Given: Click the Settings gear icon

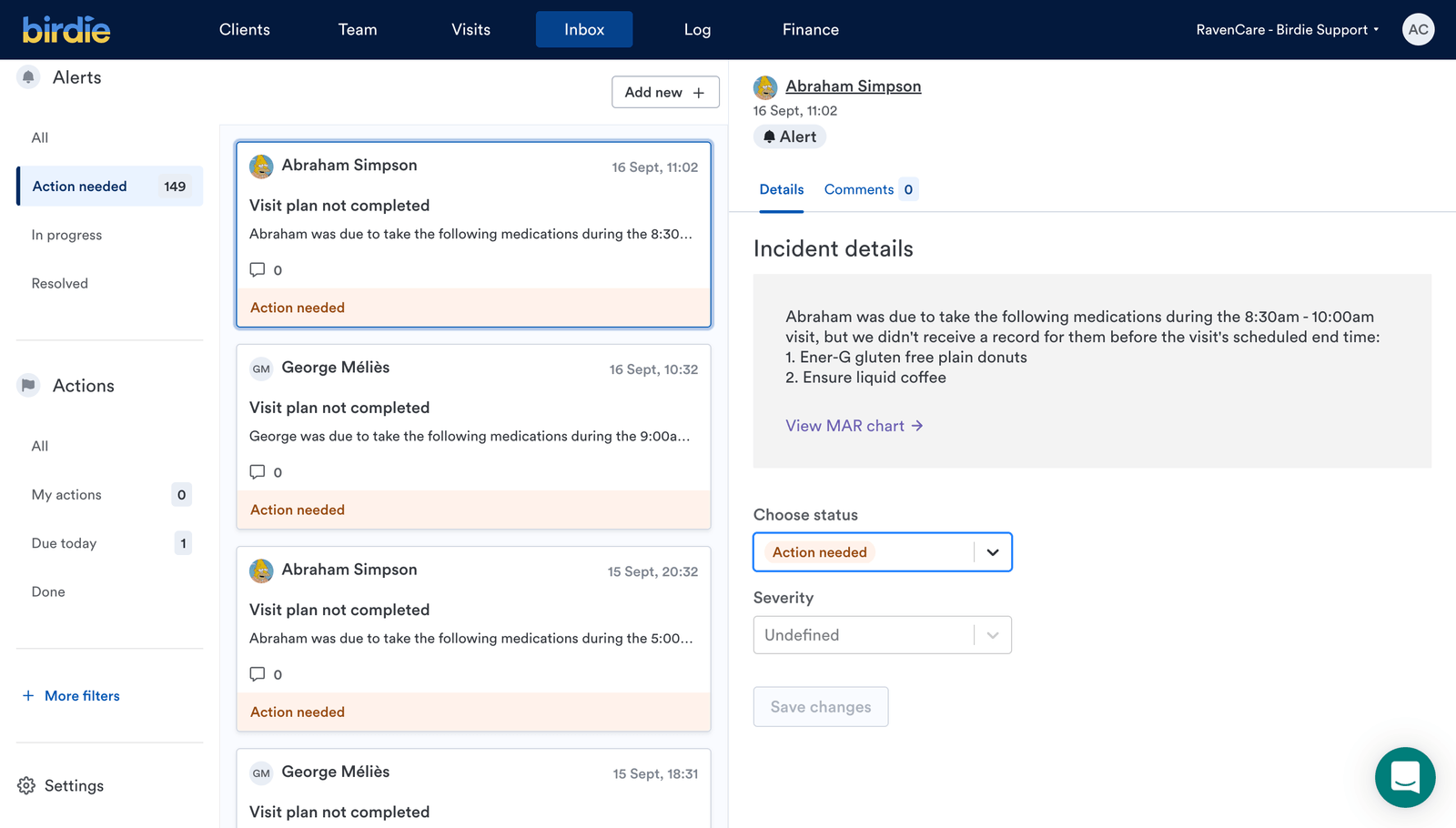Looking at the screenshot, I should click(x=26, y=785).
